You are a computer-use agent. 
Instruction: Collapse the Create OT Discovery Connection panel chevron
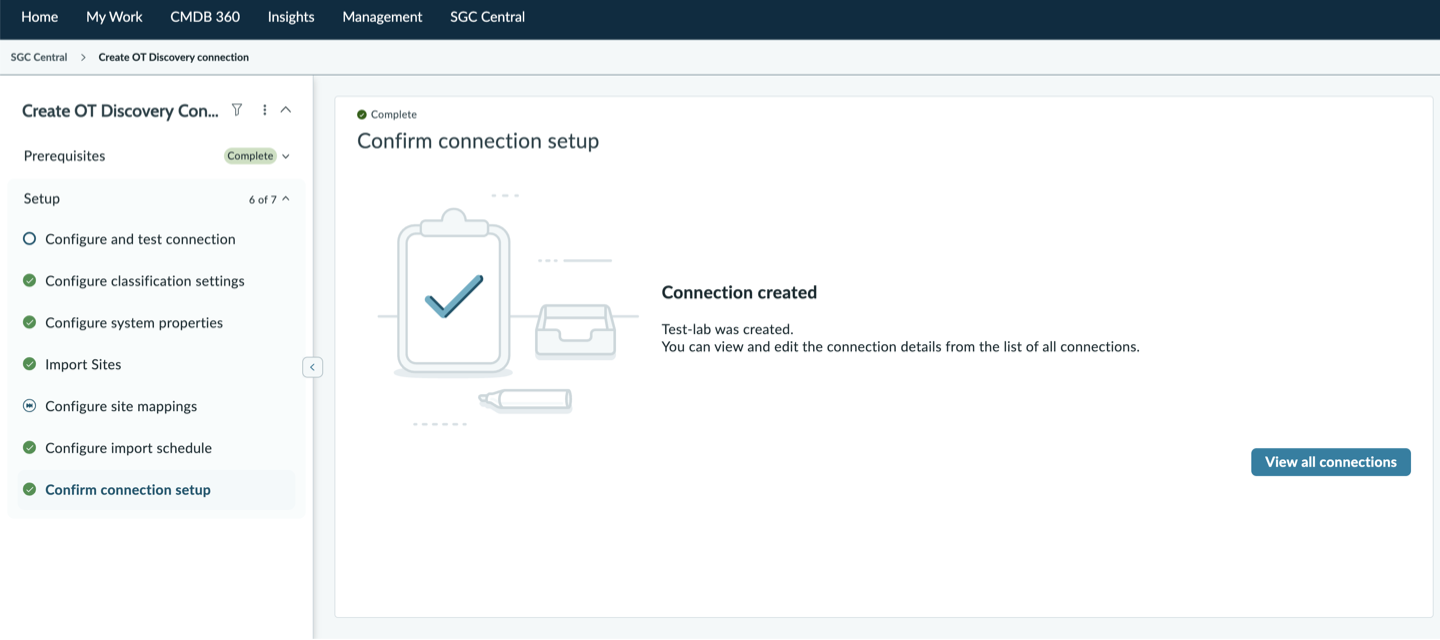(x=286, y=110)
